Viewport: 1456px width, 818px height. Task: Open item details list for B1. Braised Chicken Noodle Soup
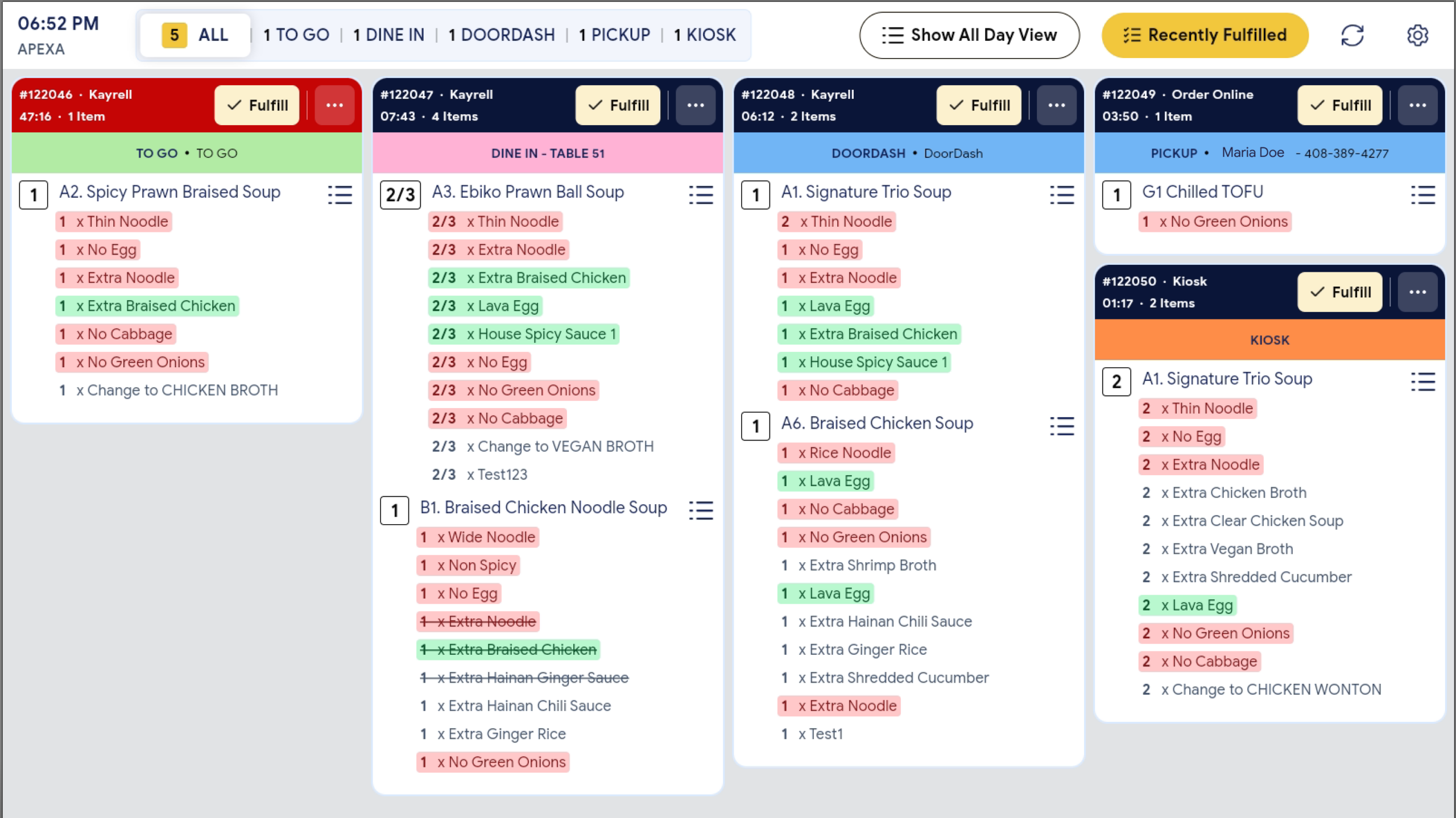tap(701, 510)
